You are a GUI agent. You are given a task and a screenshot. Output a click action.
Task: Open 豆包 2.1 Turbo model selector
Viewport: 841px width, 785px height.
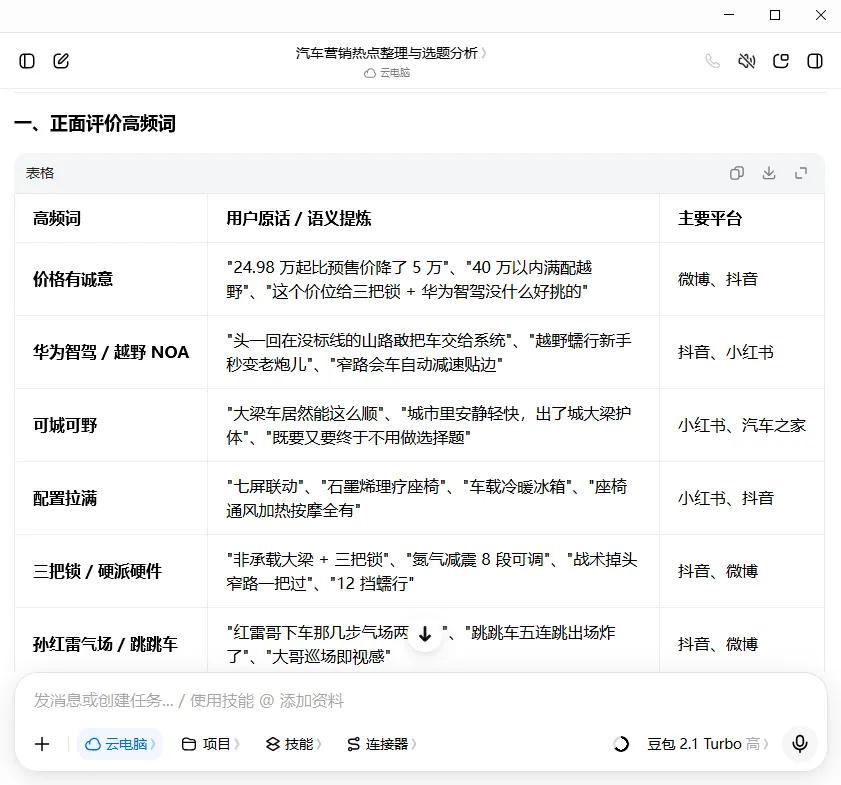tap(708, 744)
